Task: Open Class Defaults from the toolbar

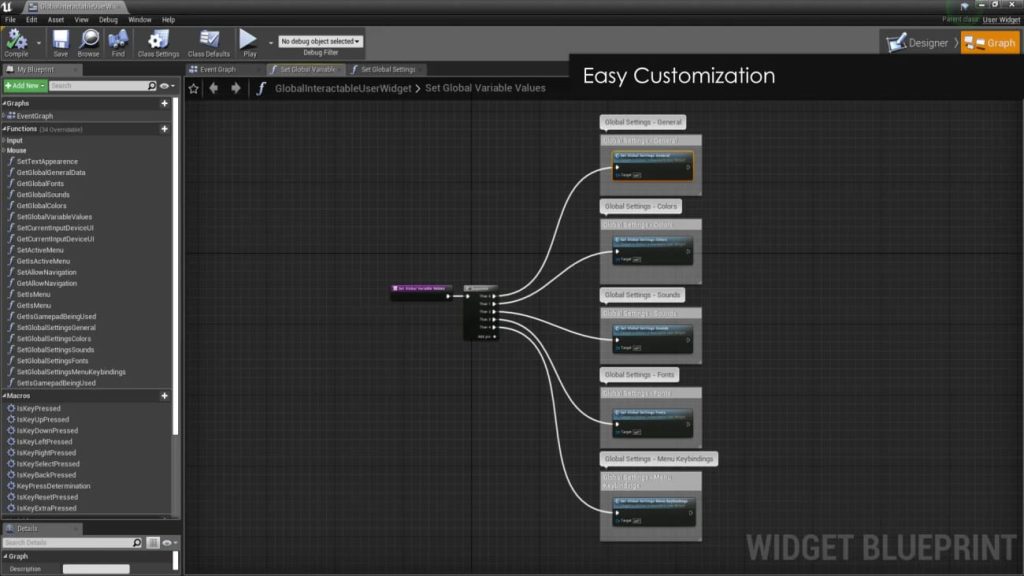Action: pos(209,42)
